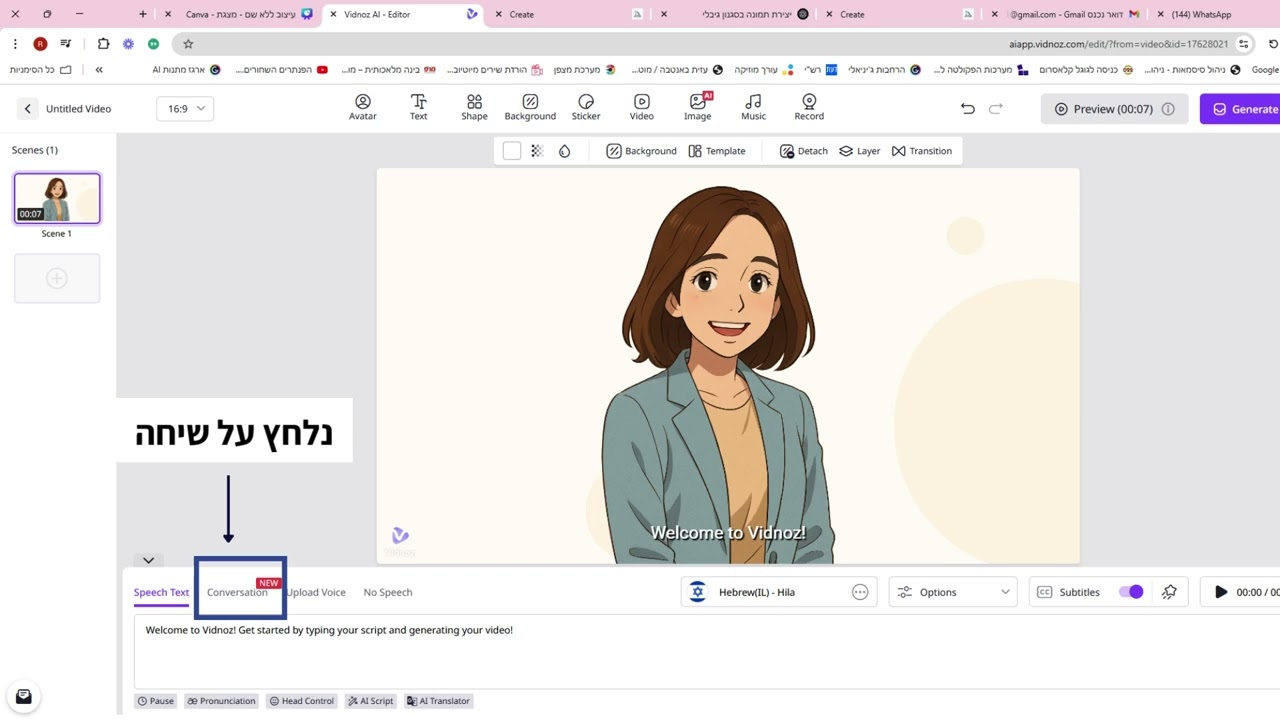The image size is (1280, 720).
Task: Reload the page
Action: tap(1273, 44)
